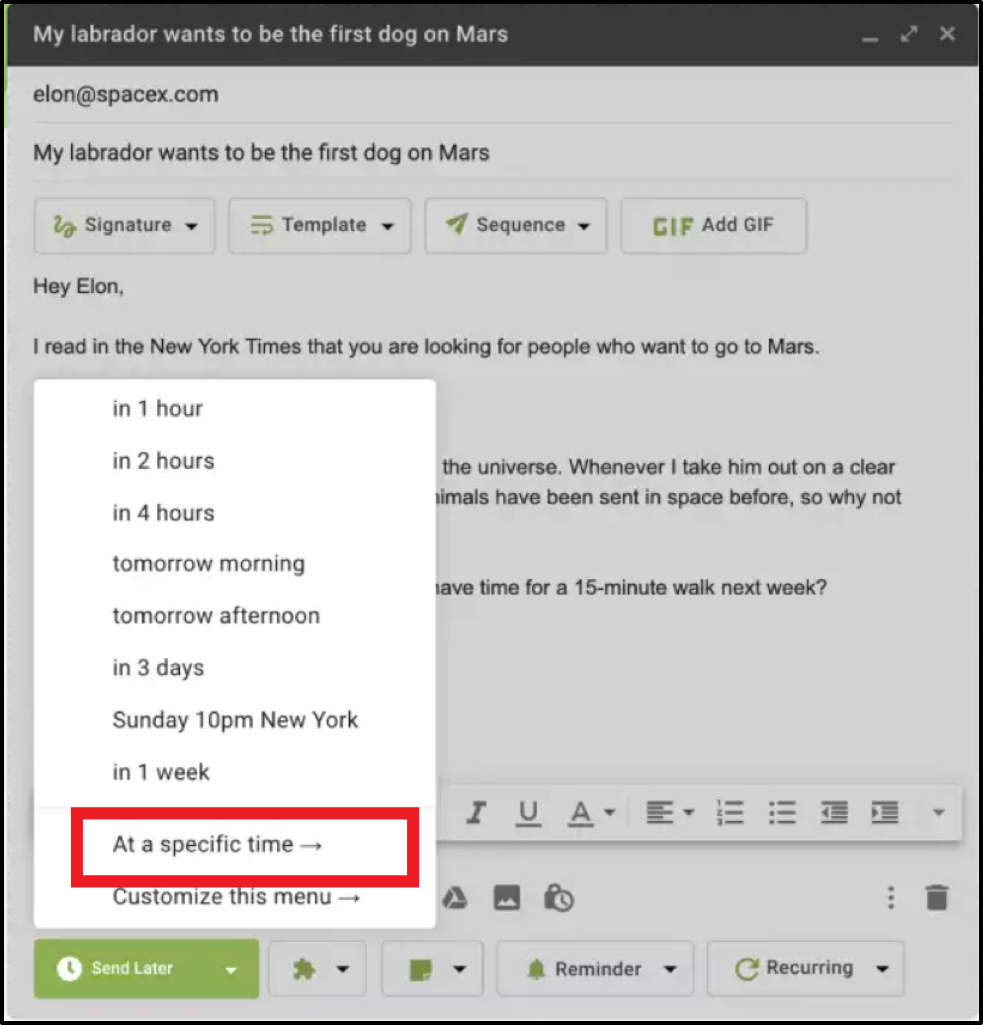
Task: Insert a bulleted list
Action: click(782, 814)
